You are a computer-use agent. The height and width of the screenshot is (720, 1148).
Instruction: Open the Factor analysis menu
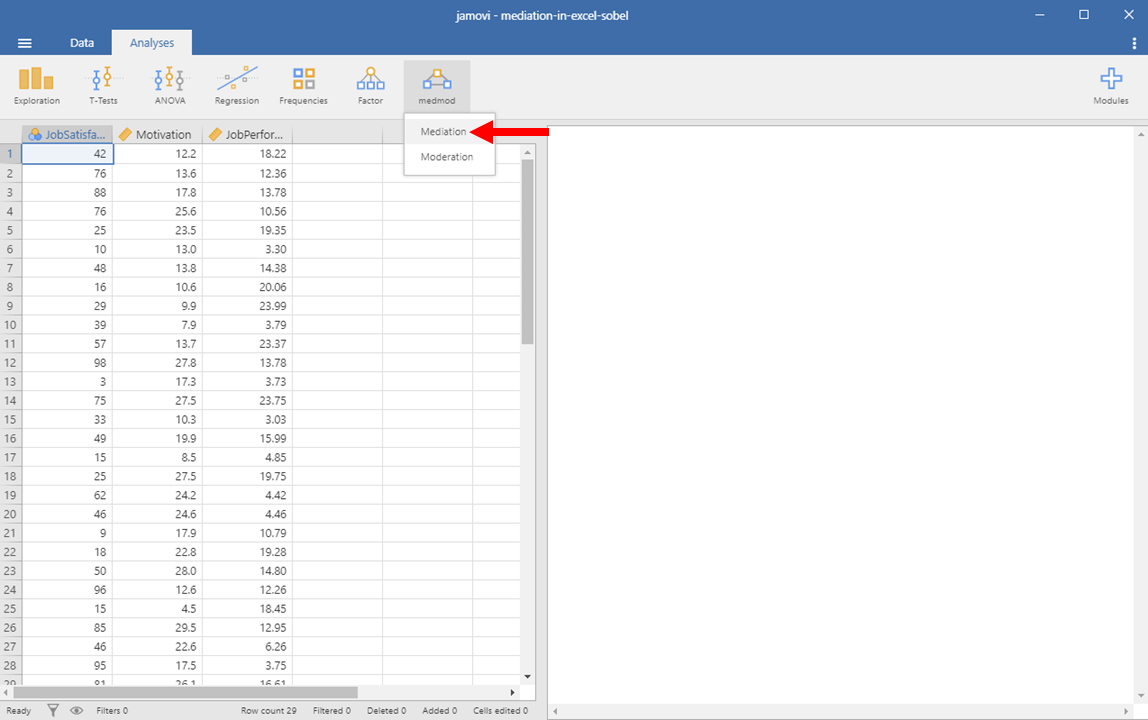coord(370,85)
